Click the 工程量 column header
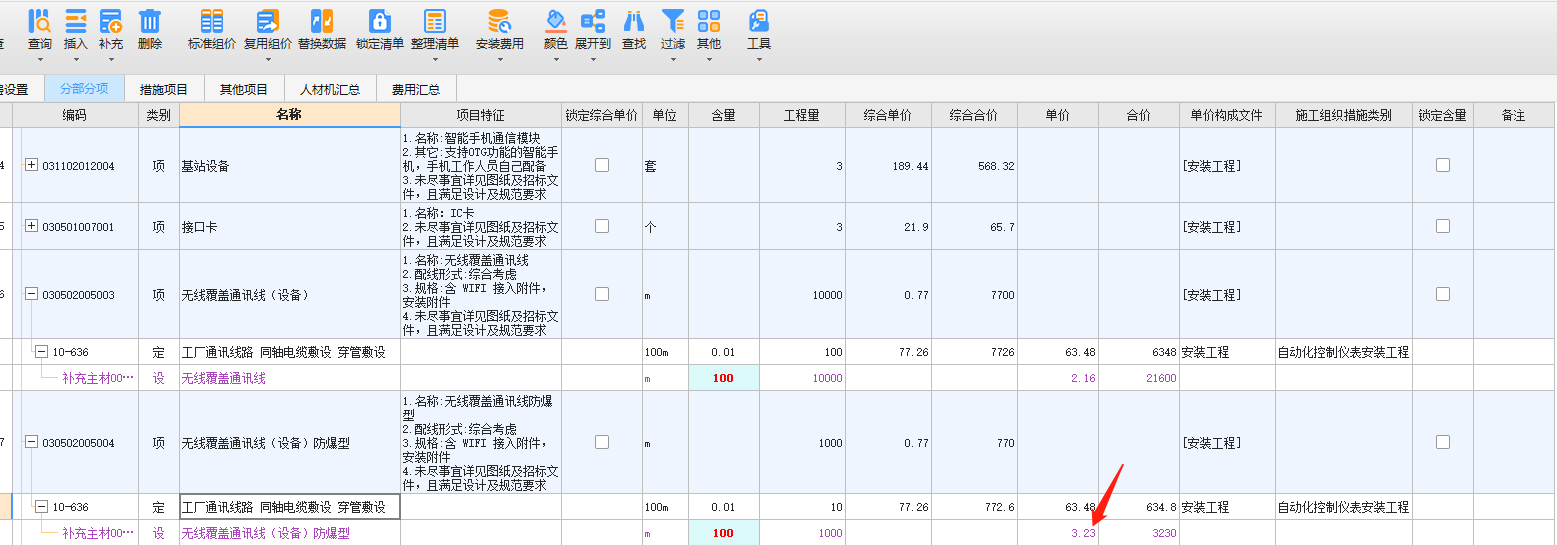Screen dimensions: 1557x545 point(802,115)
